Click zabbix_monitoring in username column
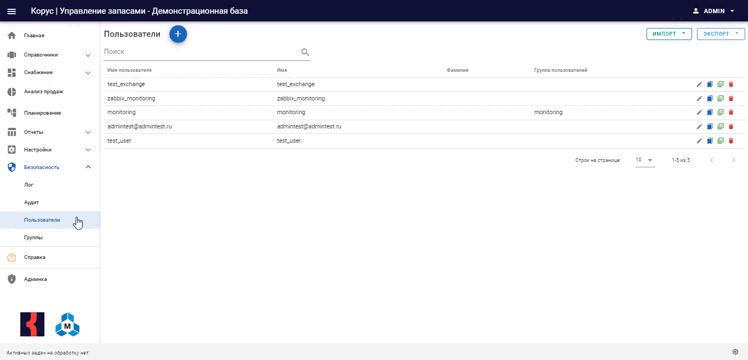 click(x=131, y=99)
